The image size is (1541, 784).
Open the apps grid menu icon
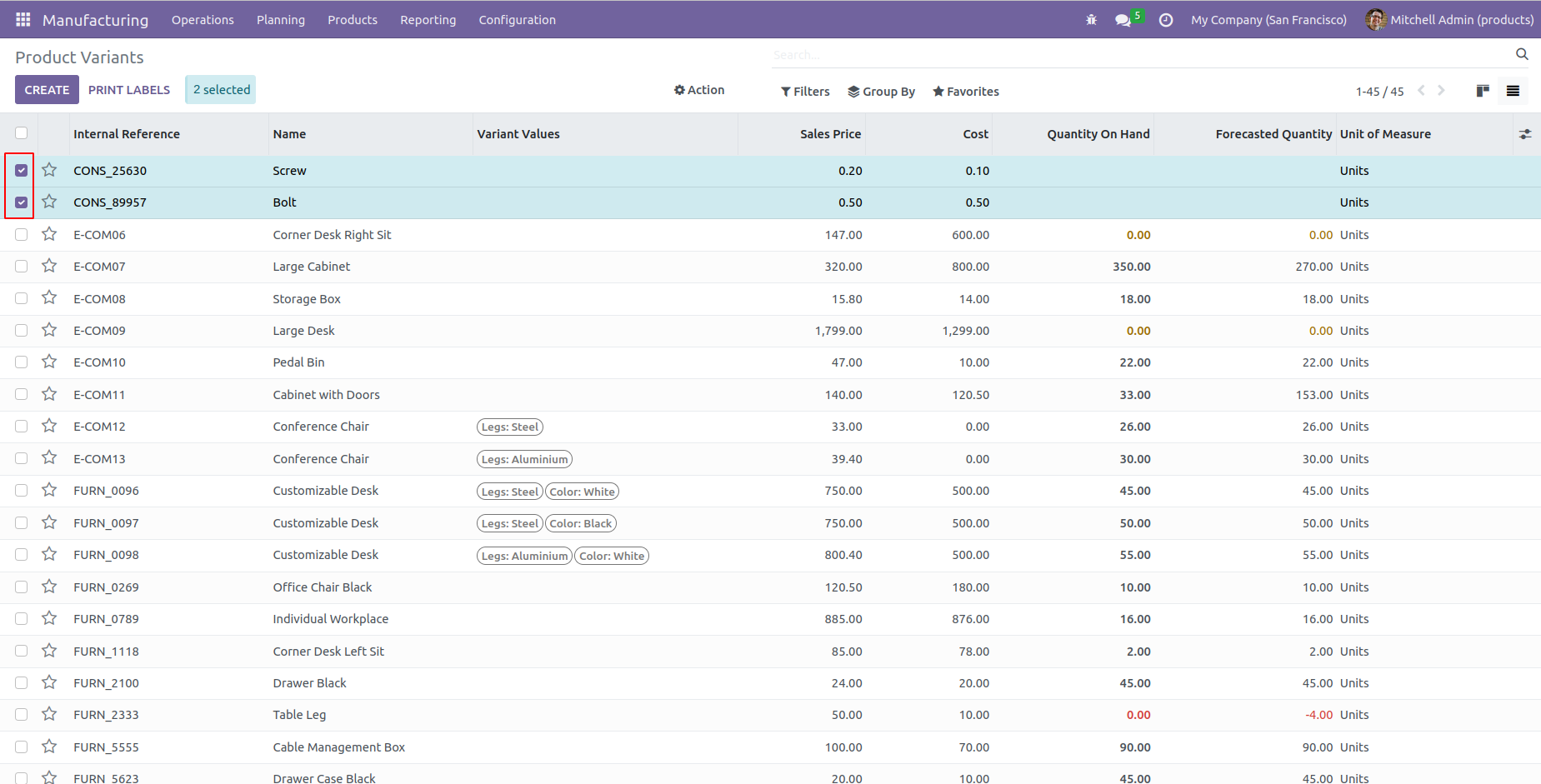(23, 19)
